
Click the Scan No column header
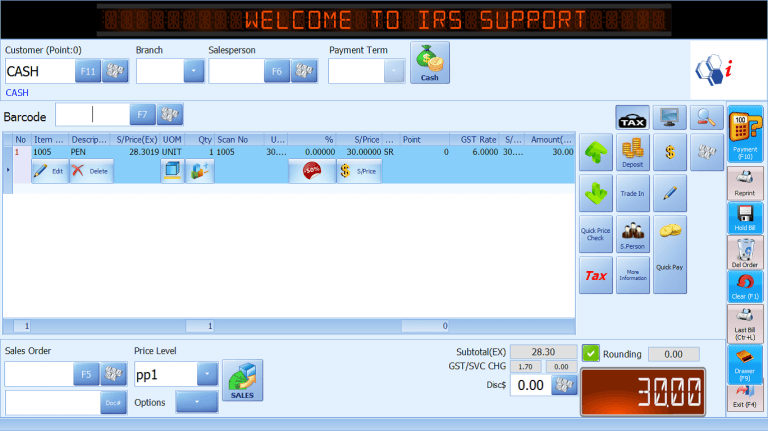240,140
